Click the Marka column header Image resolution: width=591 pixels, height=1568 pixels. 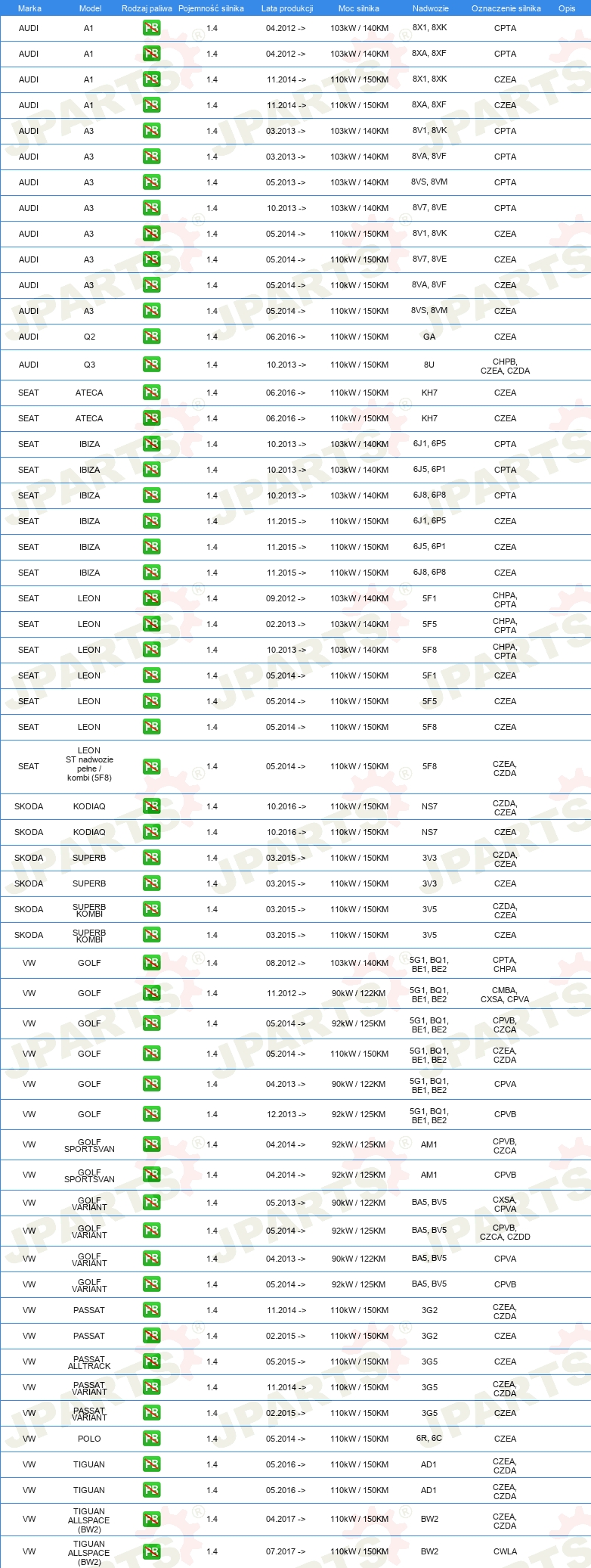pos(29,8)
